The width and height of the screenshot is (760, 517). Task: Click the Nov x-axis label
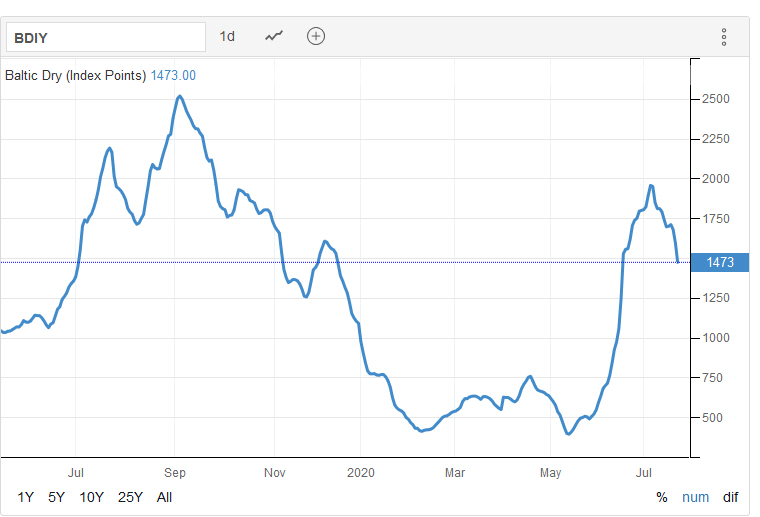pos(274,472)
